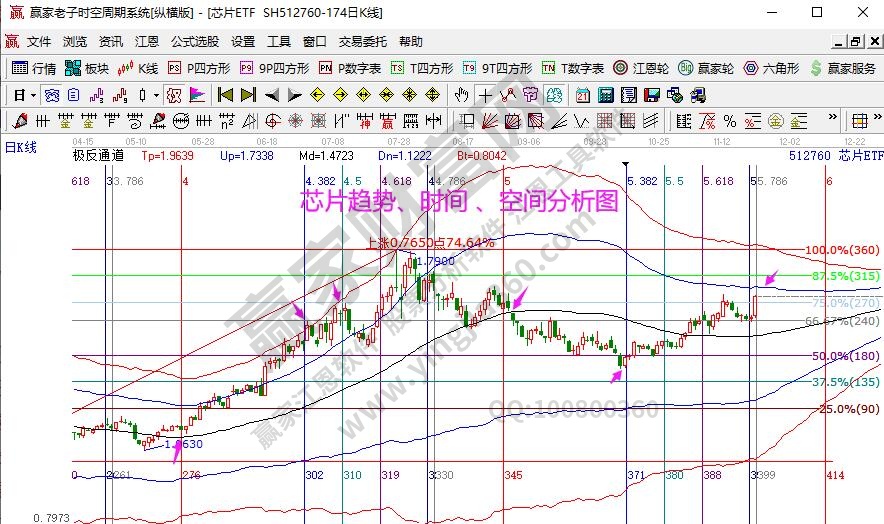Click the 行情 market quotes button
This screenshot has height=524, width=884.
[35, 68]
